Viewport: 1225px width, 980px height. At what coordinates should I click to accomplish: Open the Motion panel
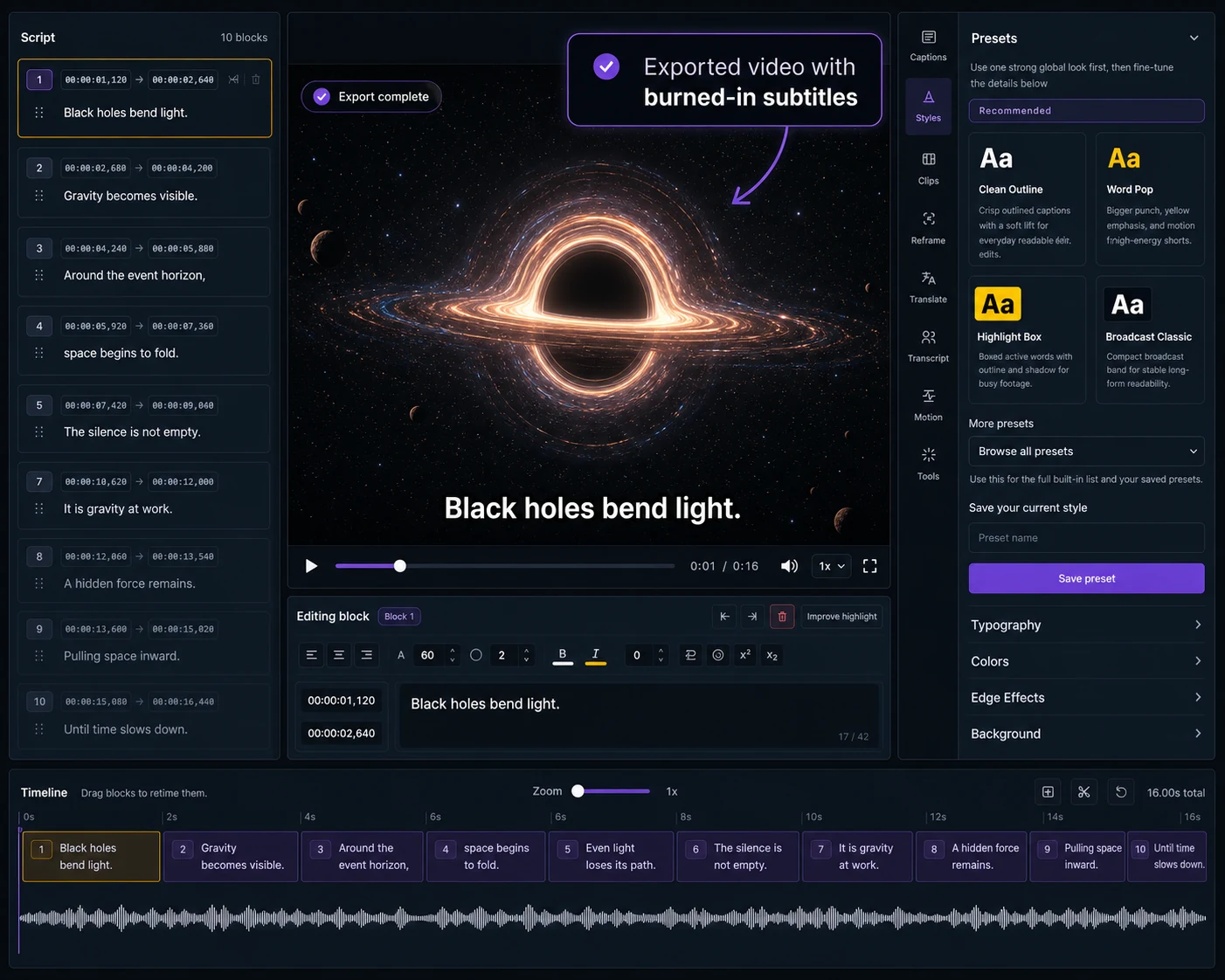[928, 405]
